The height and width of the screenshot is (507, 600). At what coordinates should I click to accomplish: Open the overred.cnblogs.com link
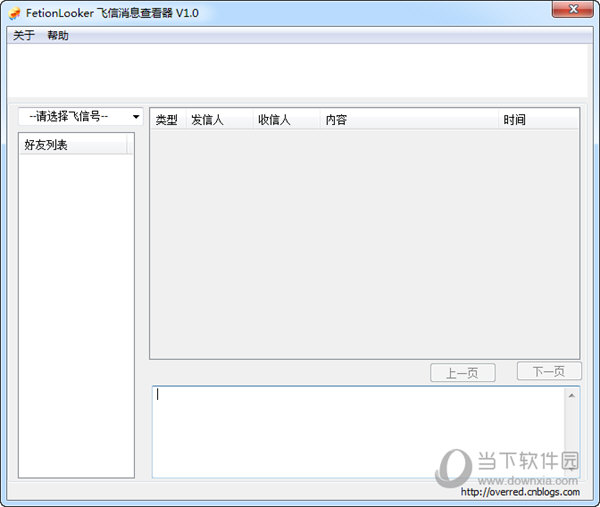[x=520, y=492]
